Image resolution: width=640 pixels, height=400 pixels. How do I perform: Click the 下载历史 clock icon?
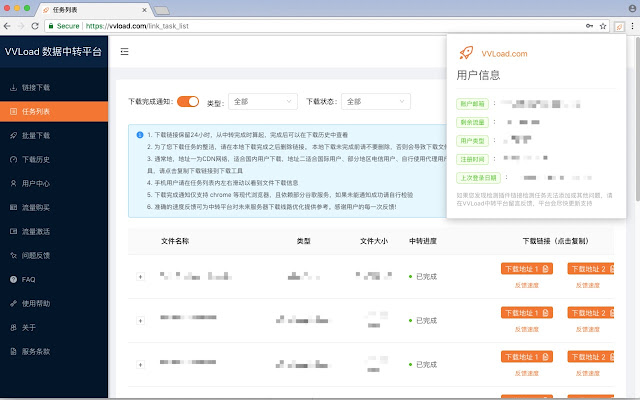point(13,160)
